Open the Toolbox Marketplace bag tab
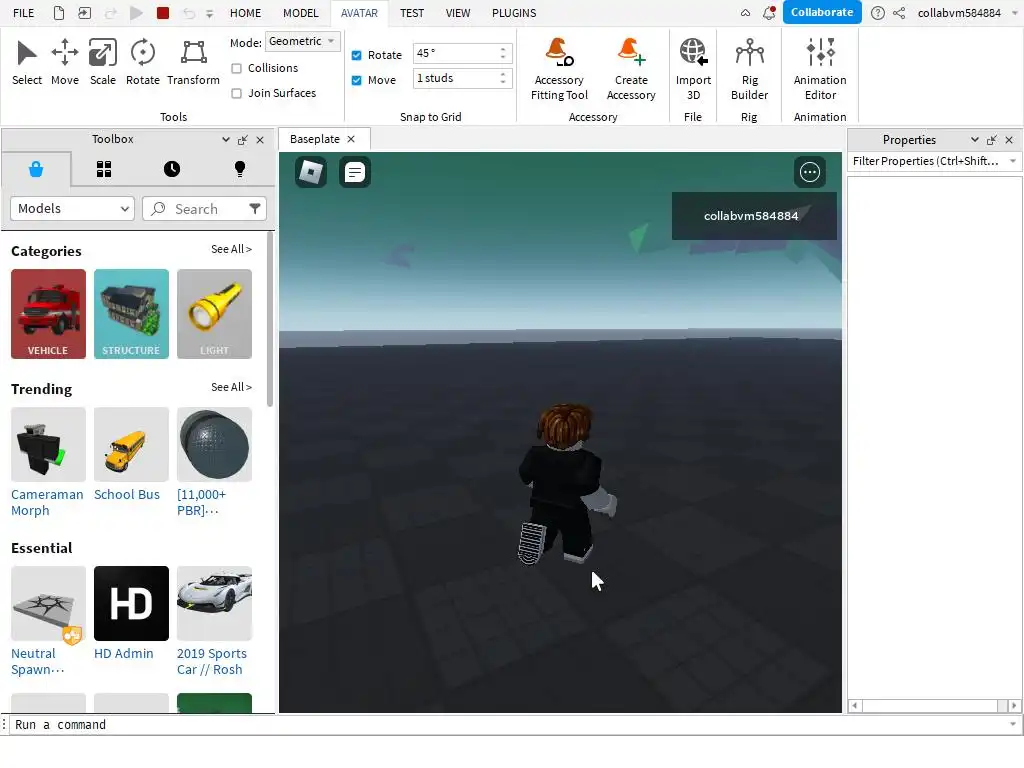Screen dimensions: 1024x768 pyautogui.click(x=36, y=169)
